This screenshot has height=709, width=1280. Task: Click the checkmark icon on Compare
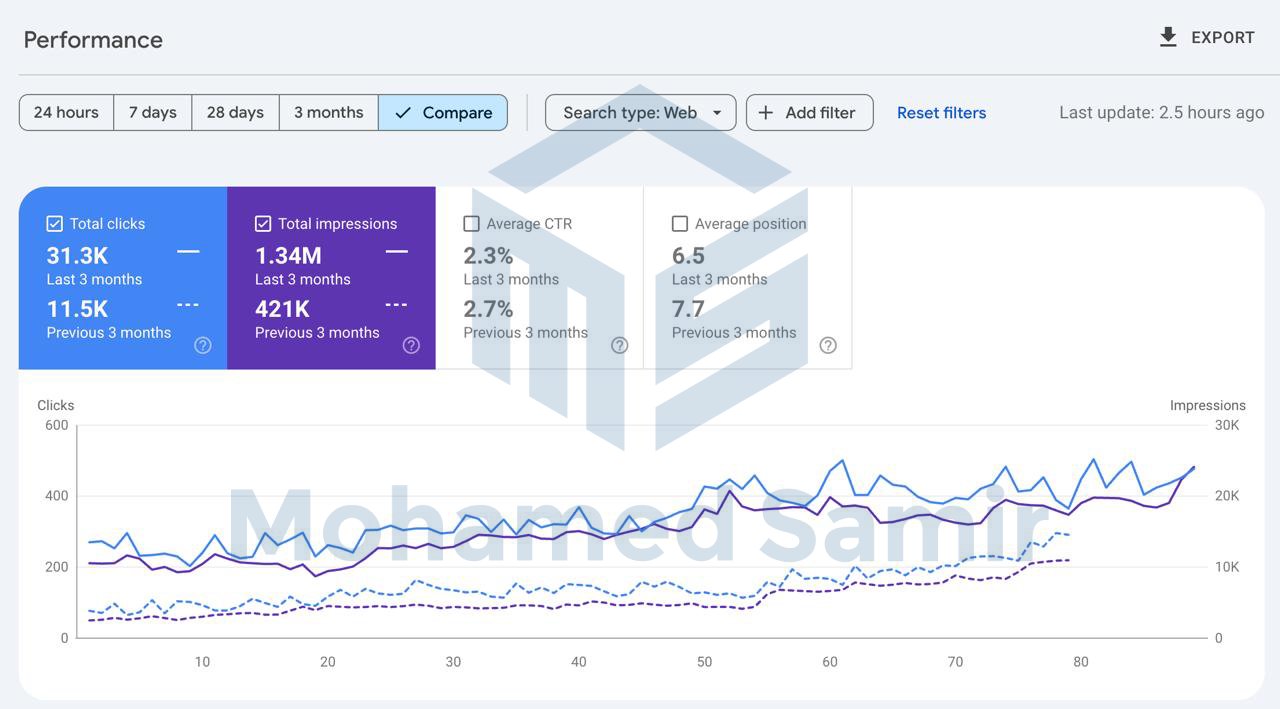tap(403, 113)
